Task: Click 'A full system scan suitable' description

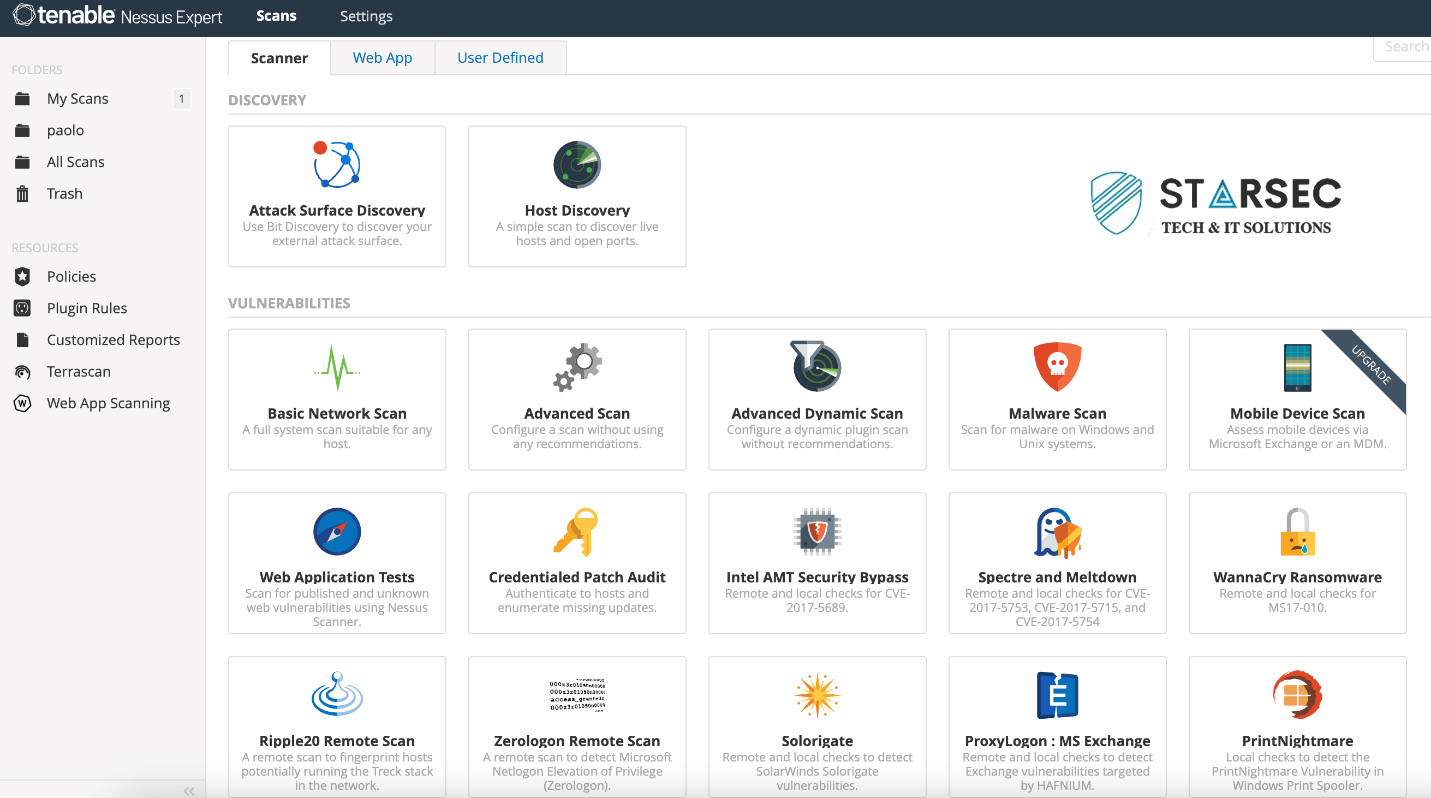Action: 337,437
